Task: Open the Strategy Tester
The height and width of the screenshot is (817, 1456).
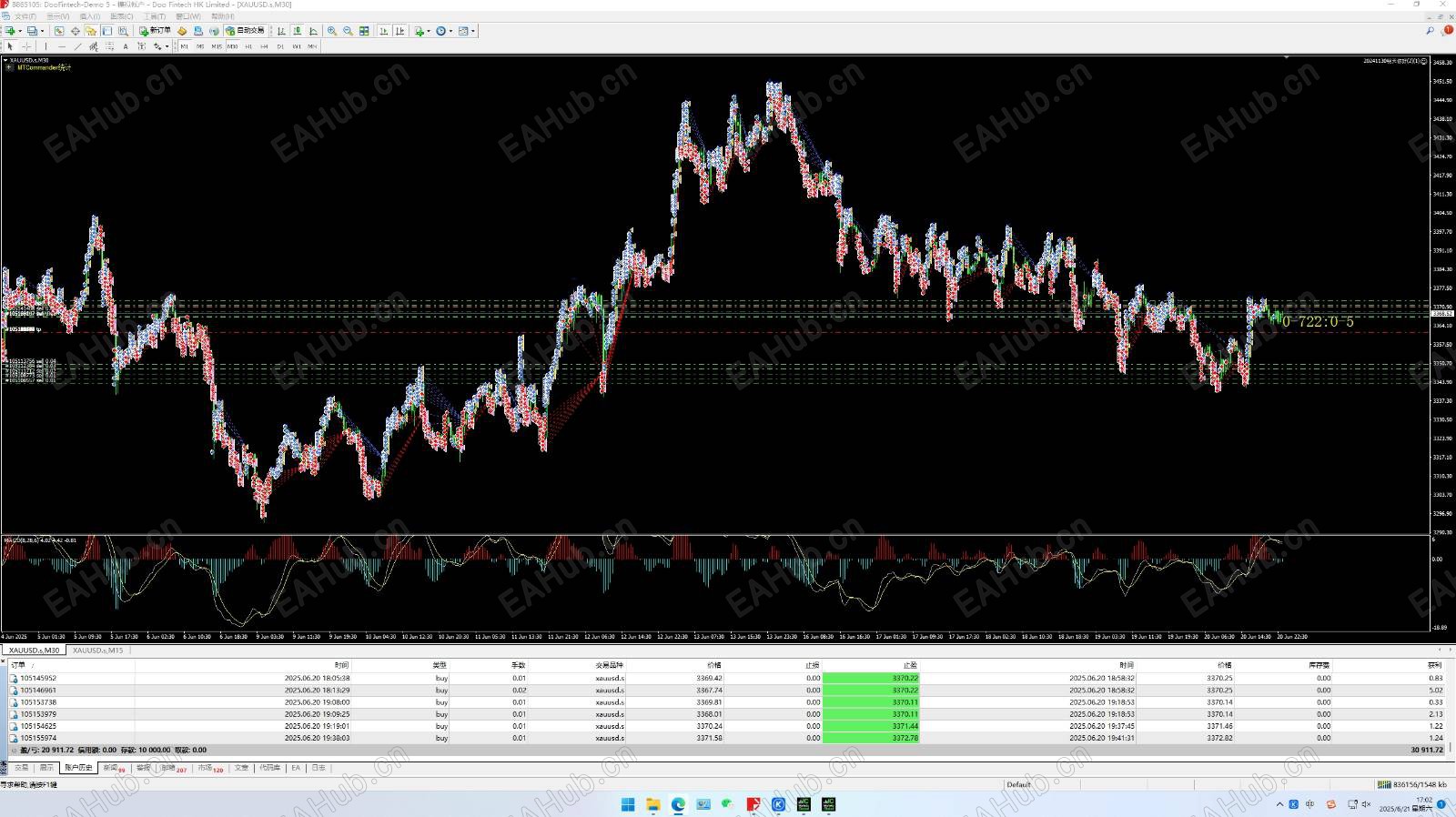Action: point(123,31)
